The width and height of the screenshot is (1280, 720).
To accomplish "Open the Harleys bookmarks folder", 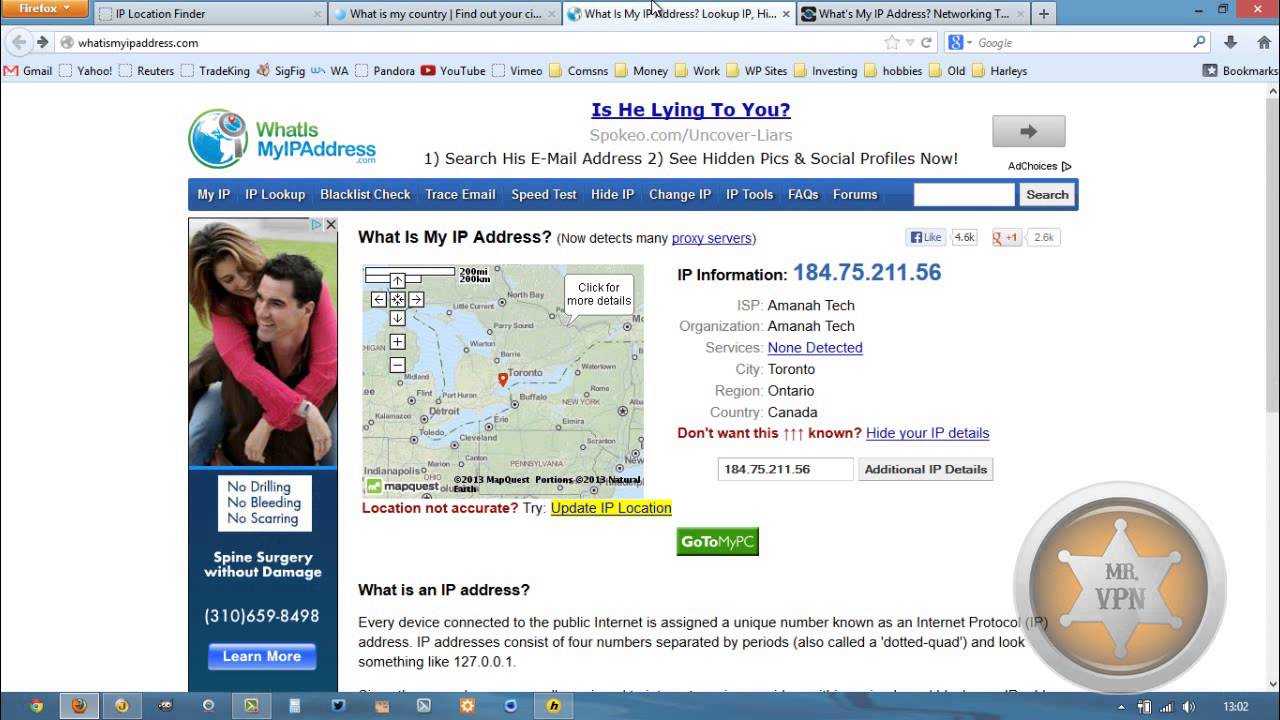I will coord(999,71).
